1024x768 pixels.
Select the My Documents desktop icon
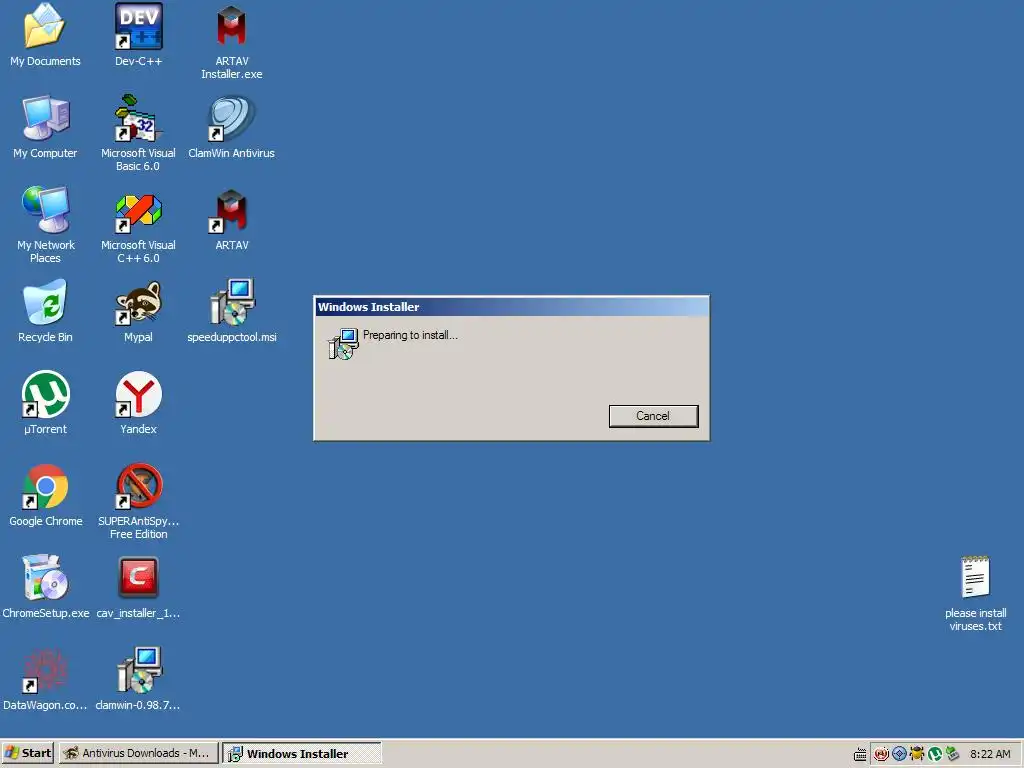pos(45,26)
